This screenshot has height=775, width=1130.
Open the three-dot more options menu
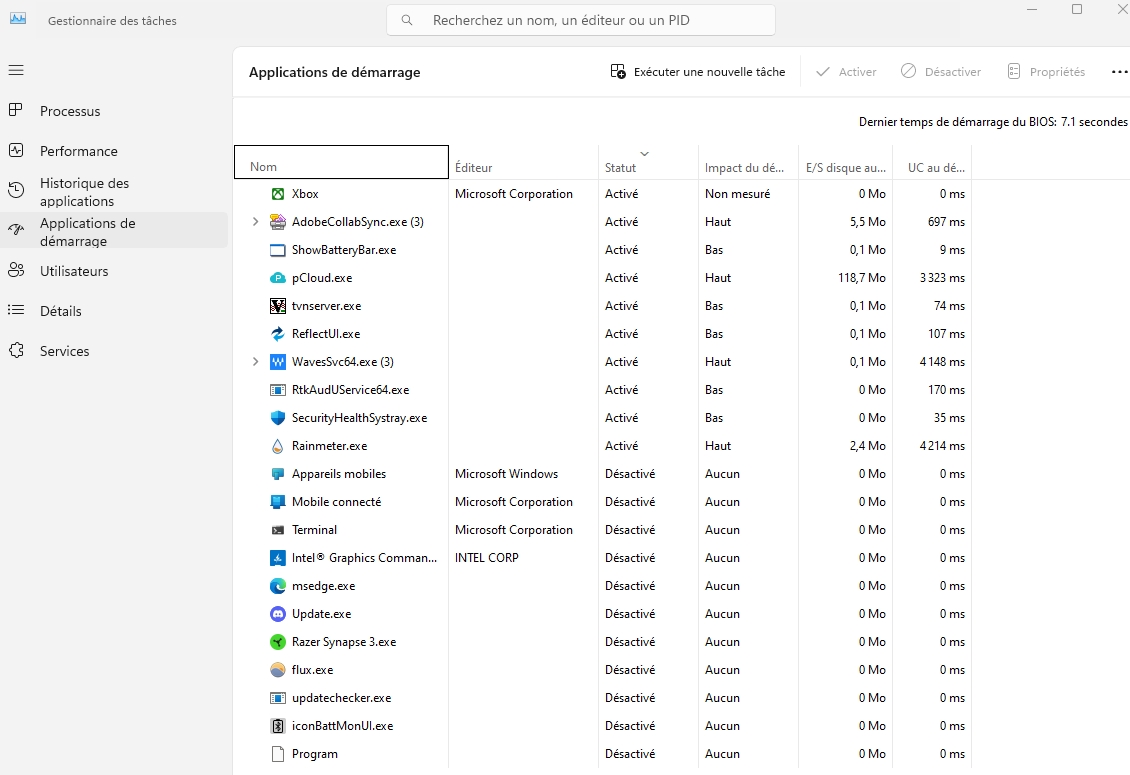click(1119, 72)
